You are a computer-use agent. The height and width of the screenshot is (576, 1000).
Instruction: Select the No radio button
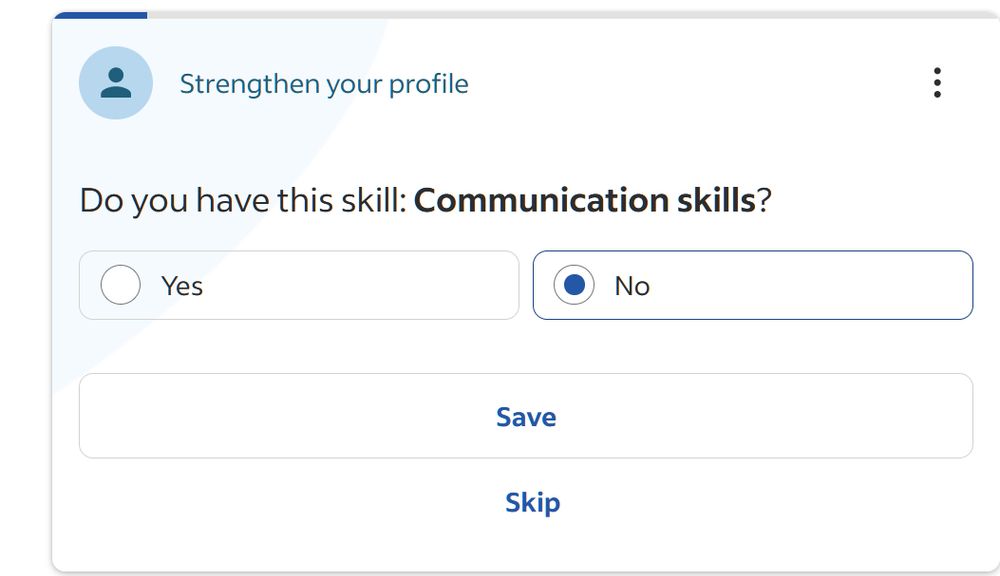pyautogui.click(x=574, y=286)
